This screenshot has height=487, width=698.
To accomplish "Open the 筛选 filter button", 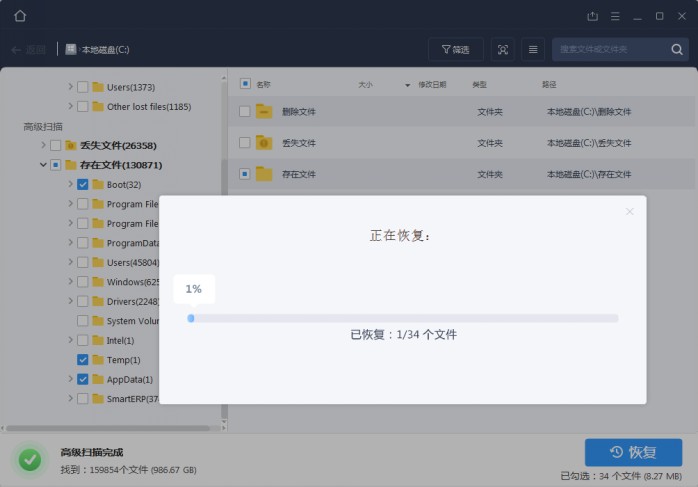I will (455, 49).
